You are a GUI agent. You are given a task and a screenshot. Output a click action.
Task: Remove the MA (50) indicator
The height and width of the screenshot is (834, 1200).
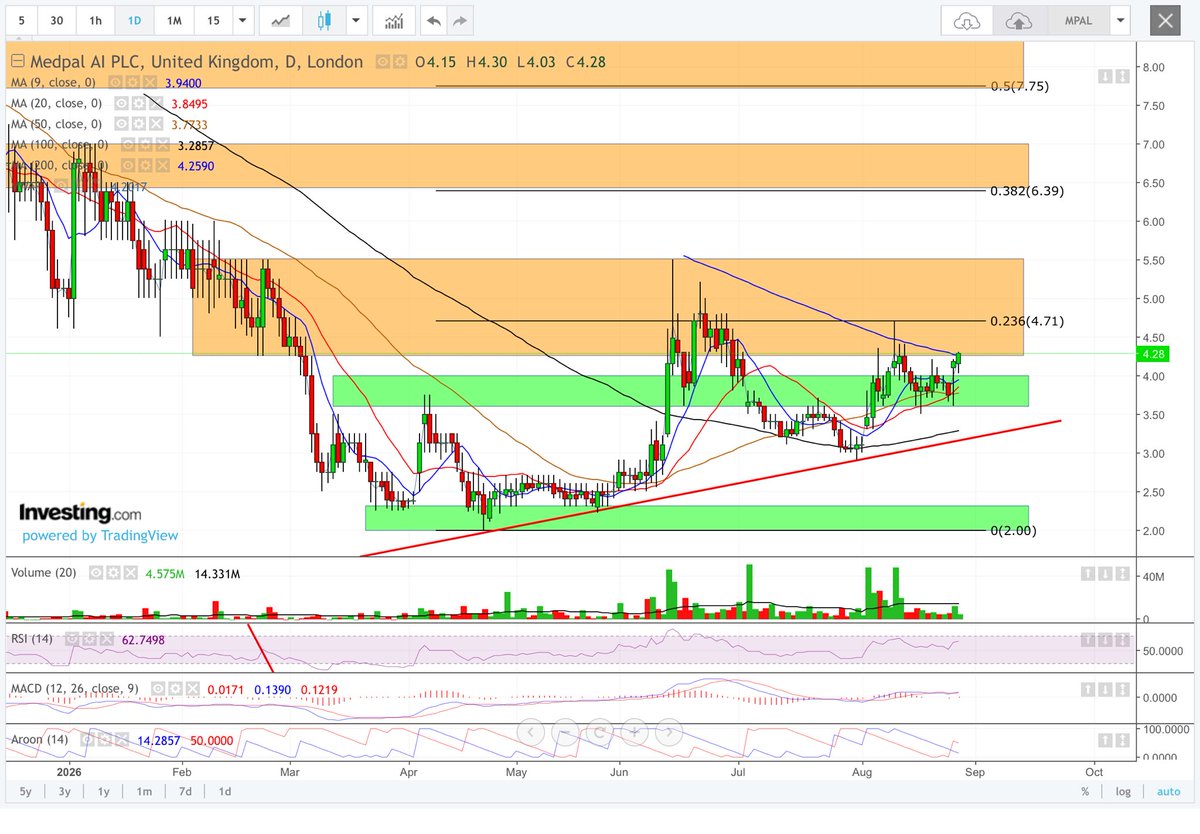tap(154, 124)
